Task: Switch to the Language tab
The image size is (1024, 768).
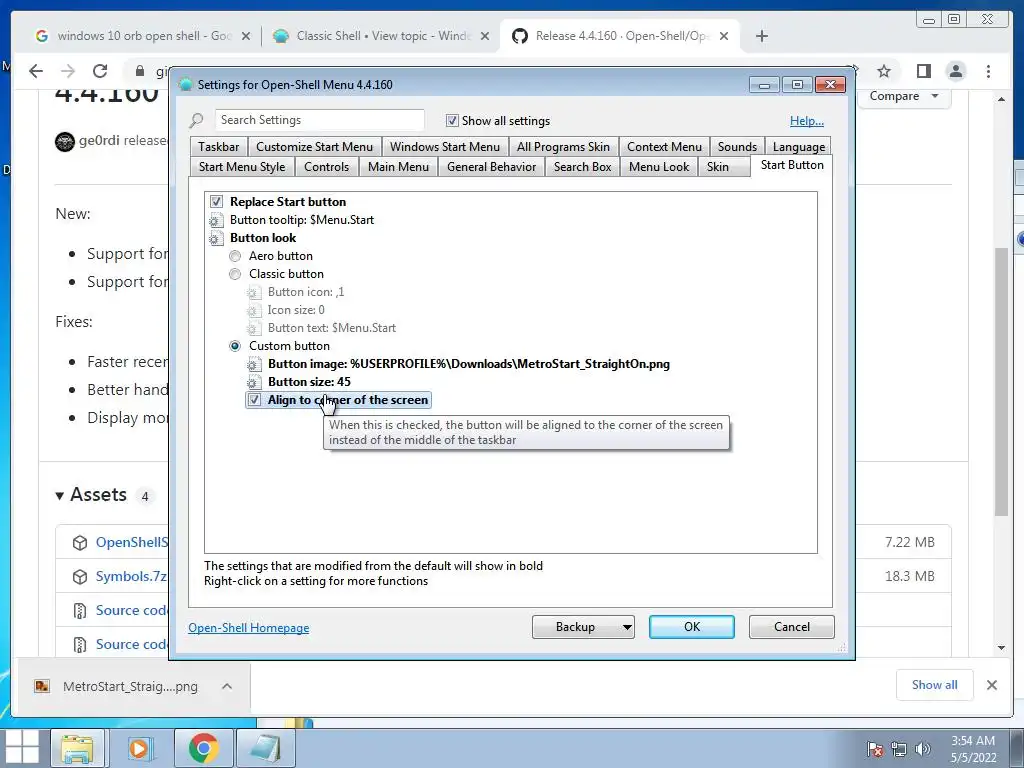Action: coord(799,147)
